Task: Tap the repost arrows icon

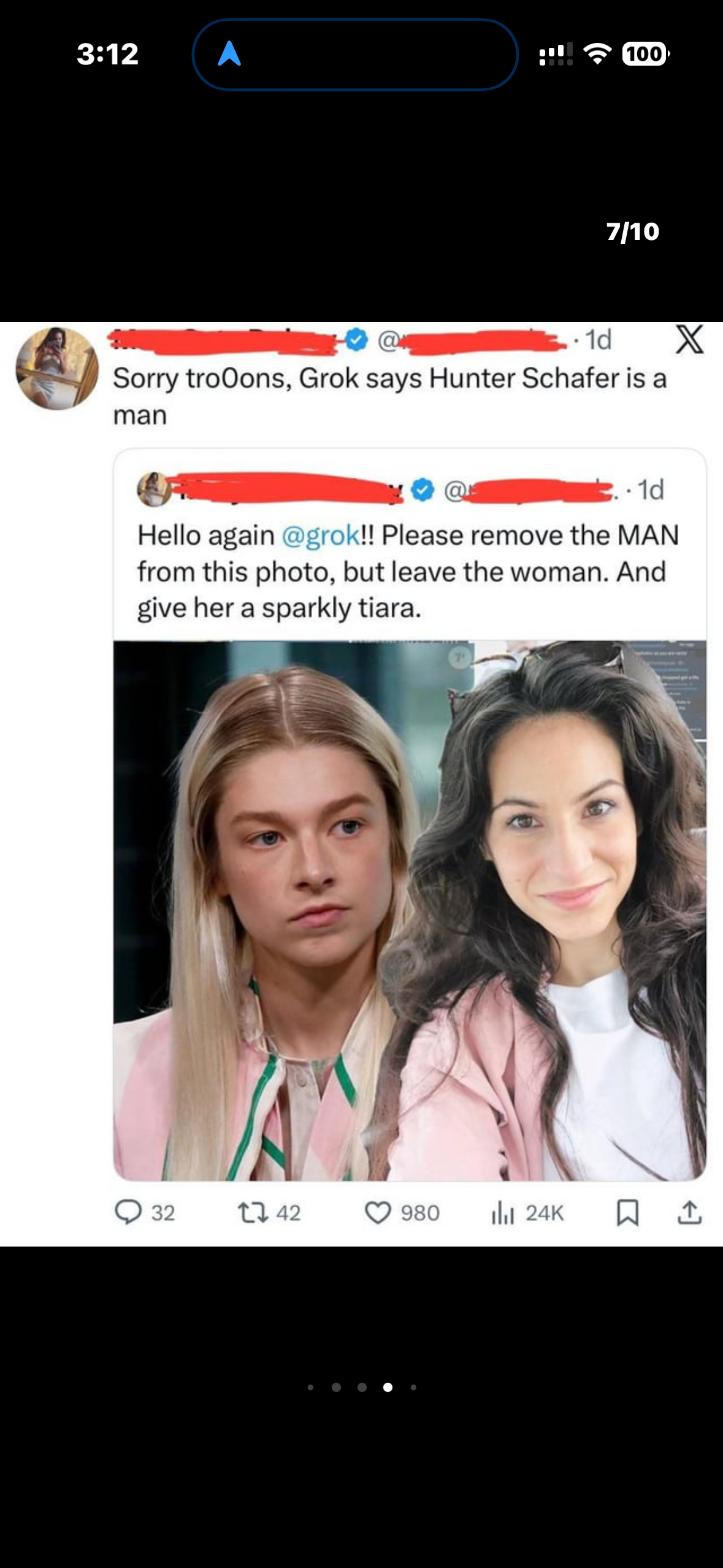Action: [x=253, y=1212]
